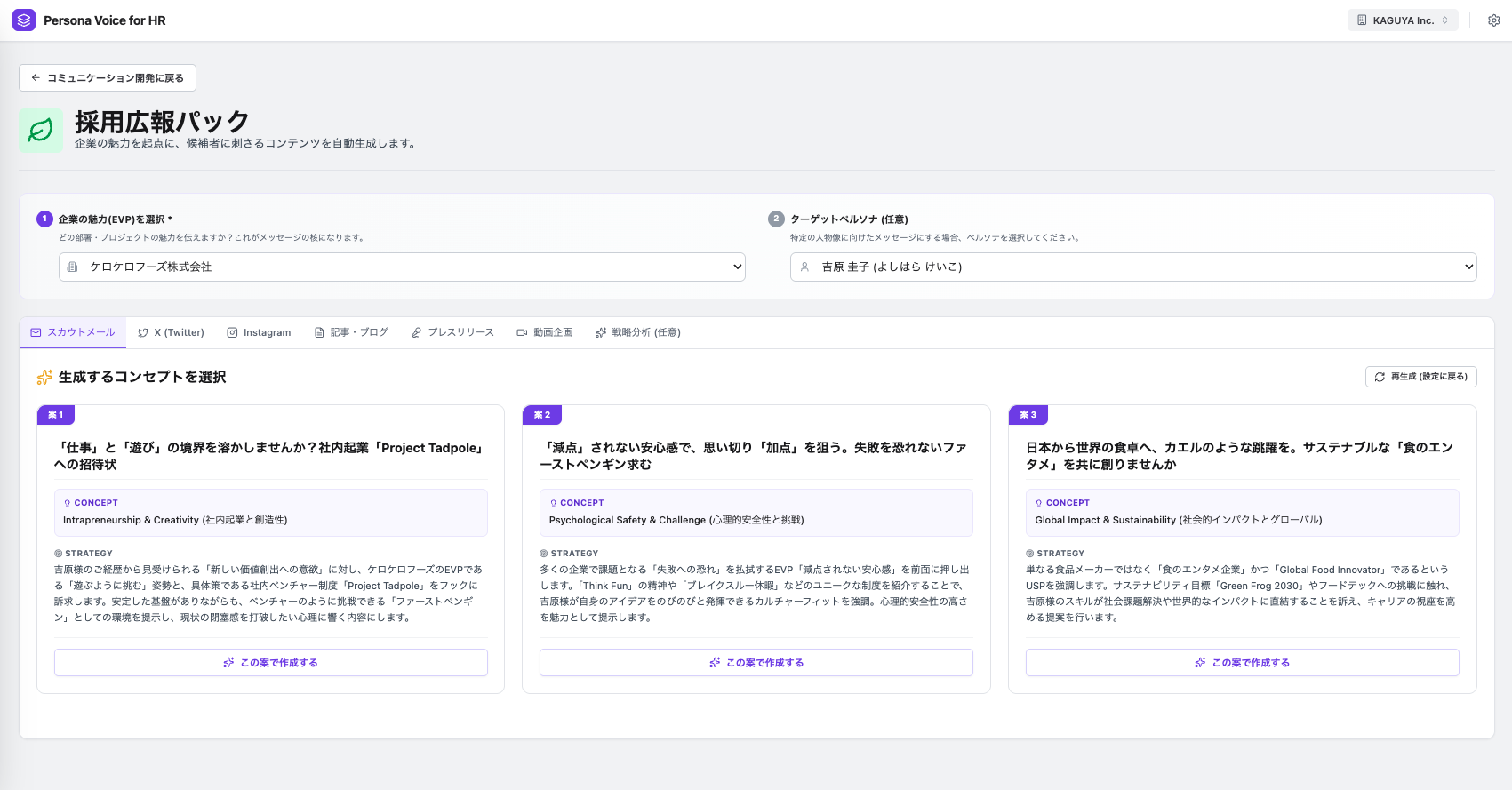The image size is (1512, 790).
Task: Click the Persona Voice logo icon
Action: [x=24, y=20]
